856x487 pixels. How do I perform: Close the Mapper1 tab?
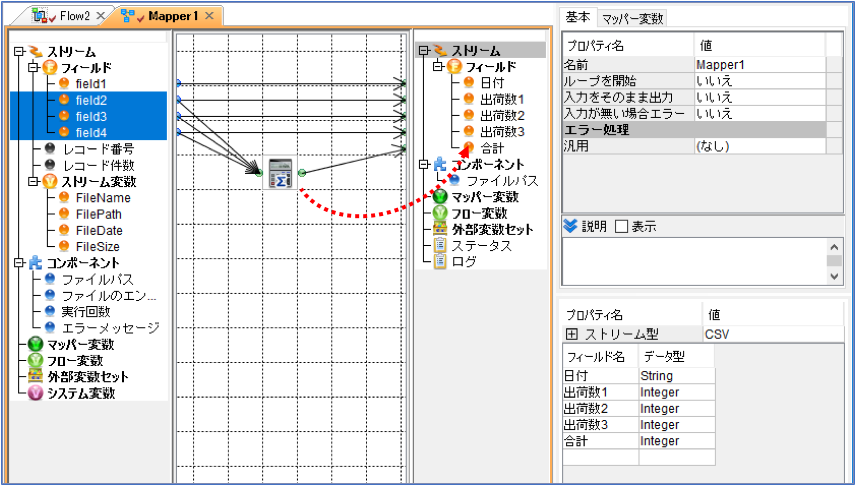click(209, 16)
